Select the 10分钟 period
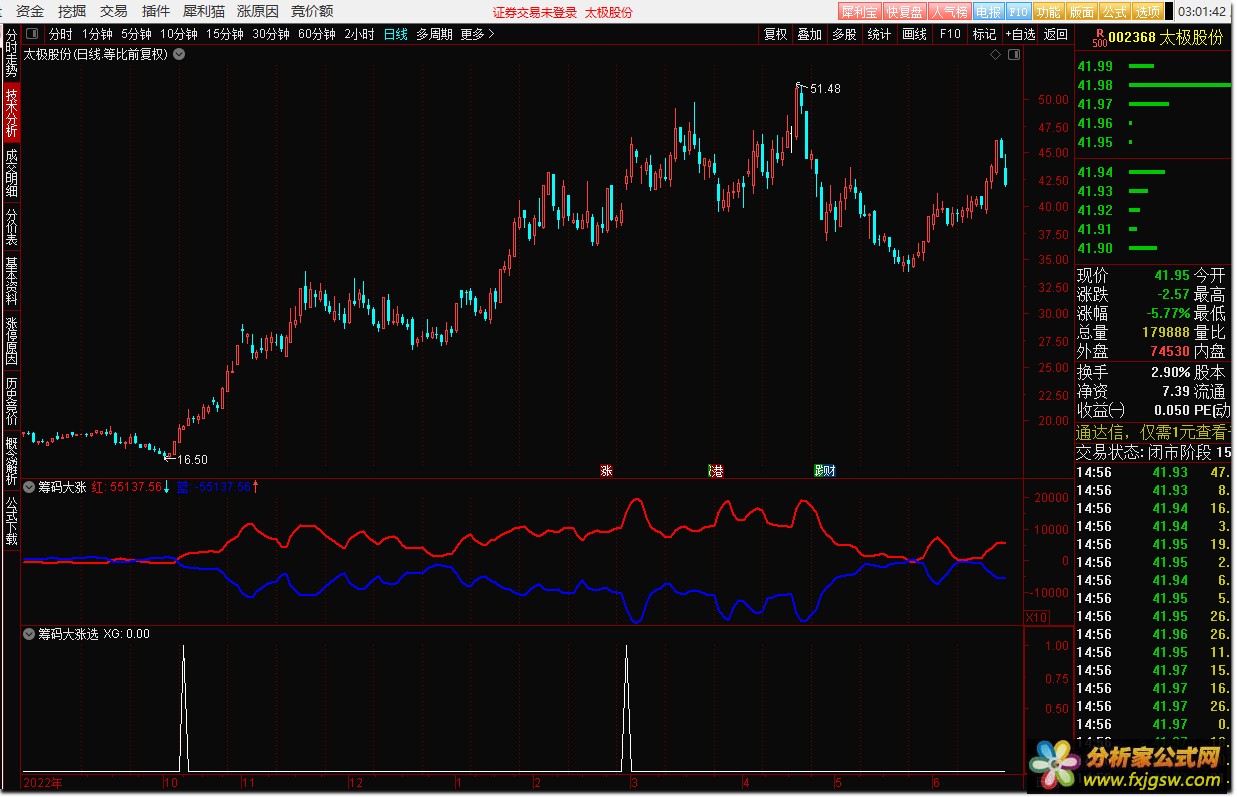1237x797 pixels. tap(179, 34)
